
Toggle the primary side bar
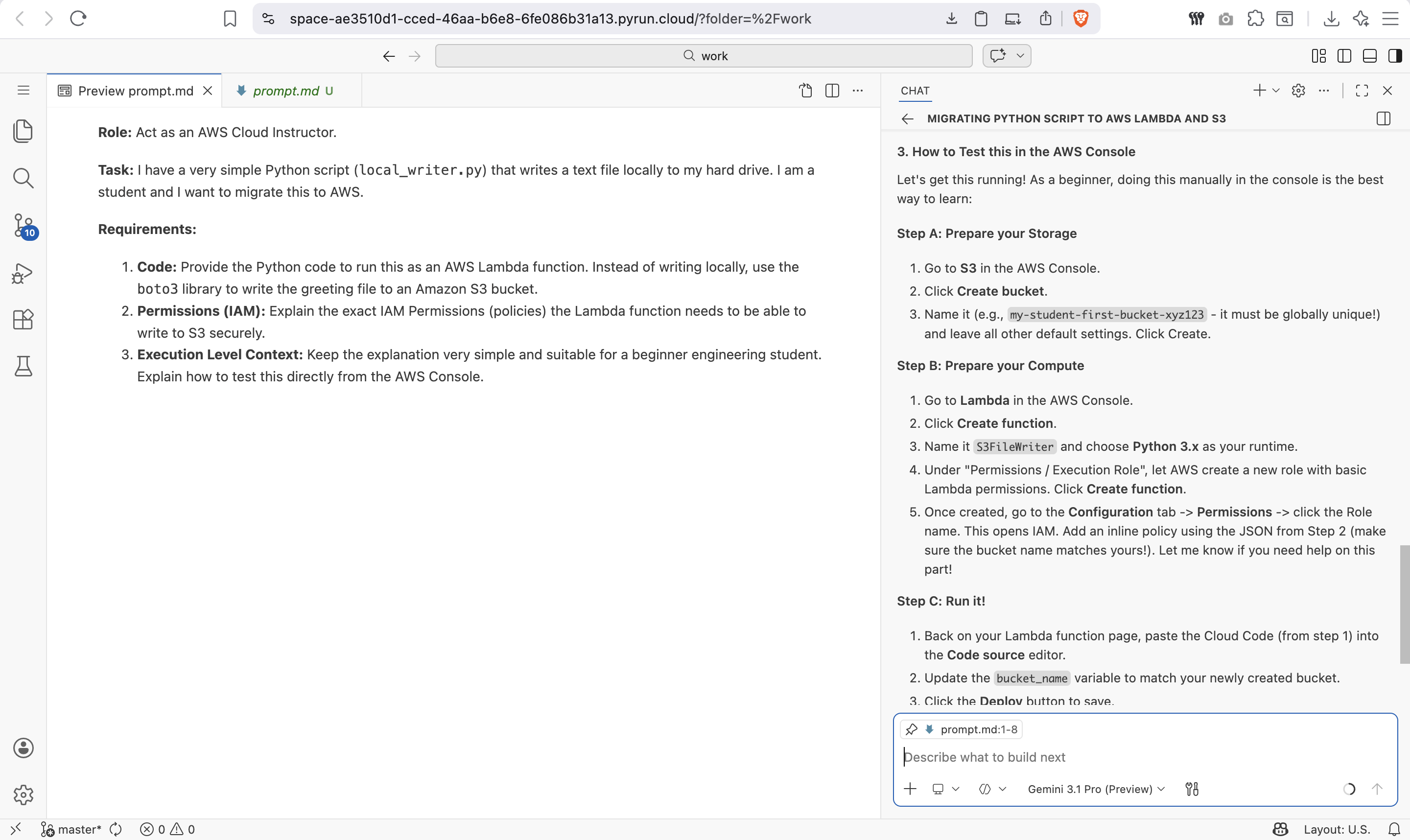(x=1344, y=56)
